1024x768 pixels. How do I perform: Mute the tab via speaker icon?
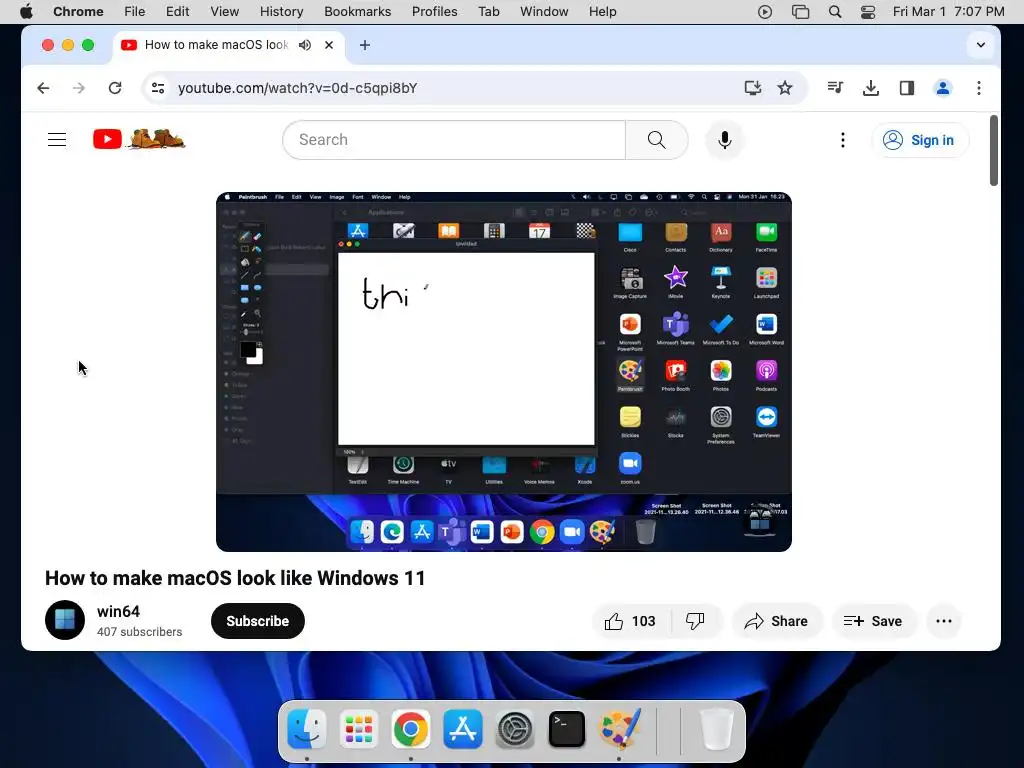(x=305, y=45)
